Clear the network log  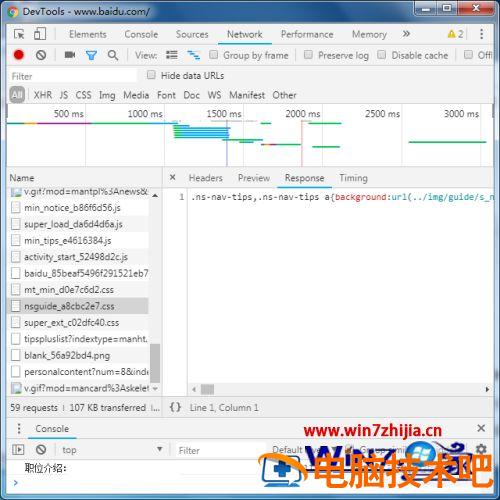(41, 55)
